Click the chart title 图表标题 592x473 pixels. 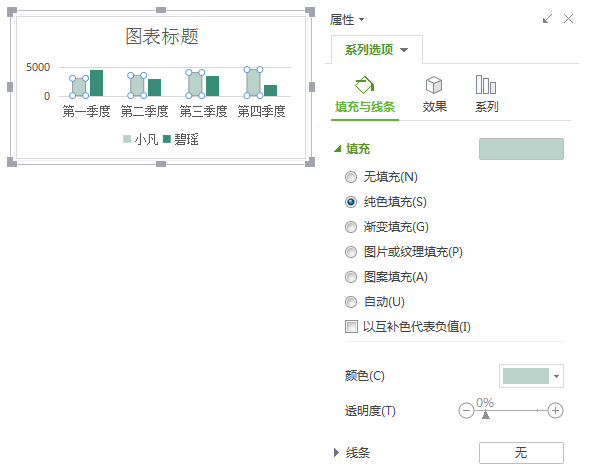click(x=162, y=37)
